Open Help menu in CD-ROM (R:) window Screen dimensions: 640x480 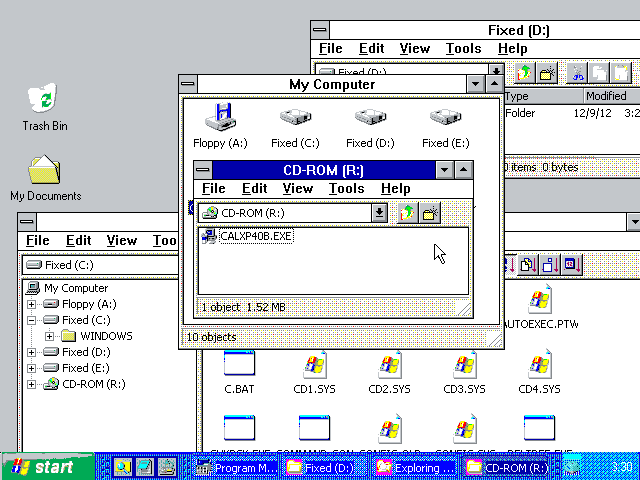[396, 189]
